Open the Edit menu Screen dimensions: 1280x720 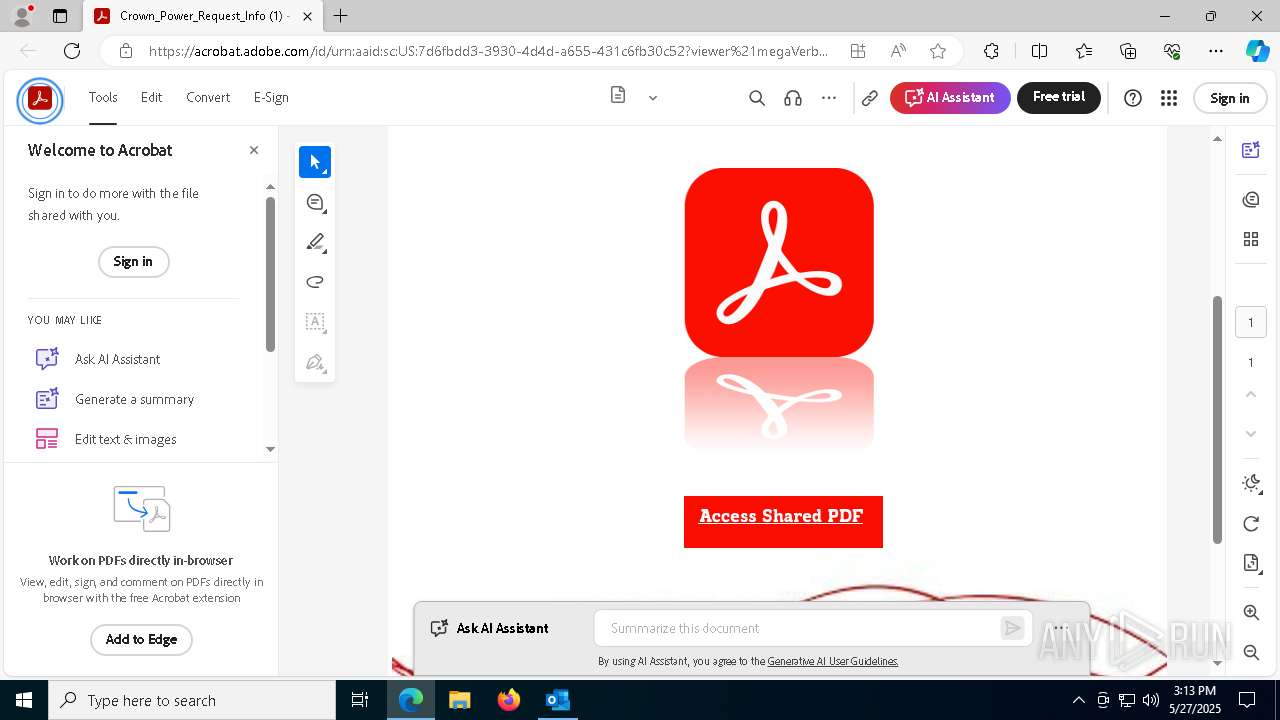pos(151,97)
